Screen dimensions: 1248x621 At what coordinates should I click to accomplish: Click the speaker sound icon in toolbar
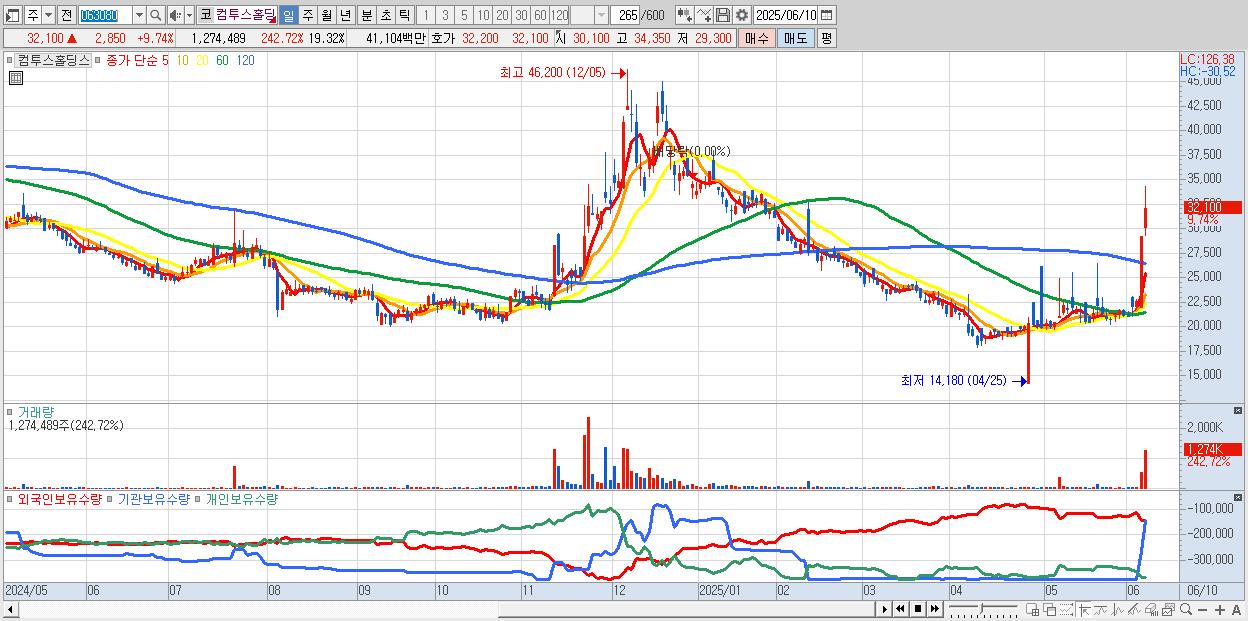pyautogui.click(x=176, y=15)
